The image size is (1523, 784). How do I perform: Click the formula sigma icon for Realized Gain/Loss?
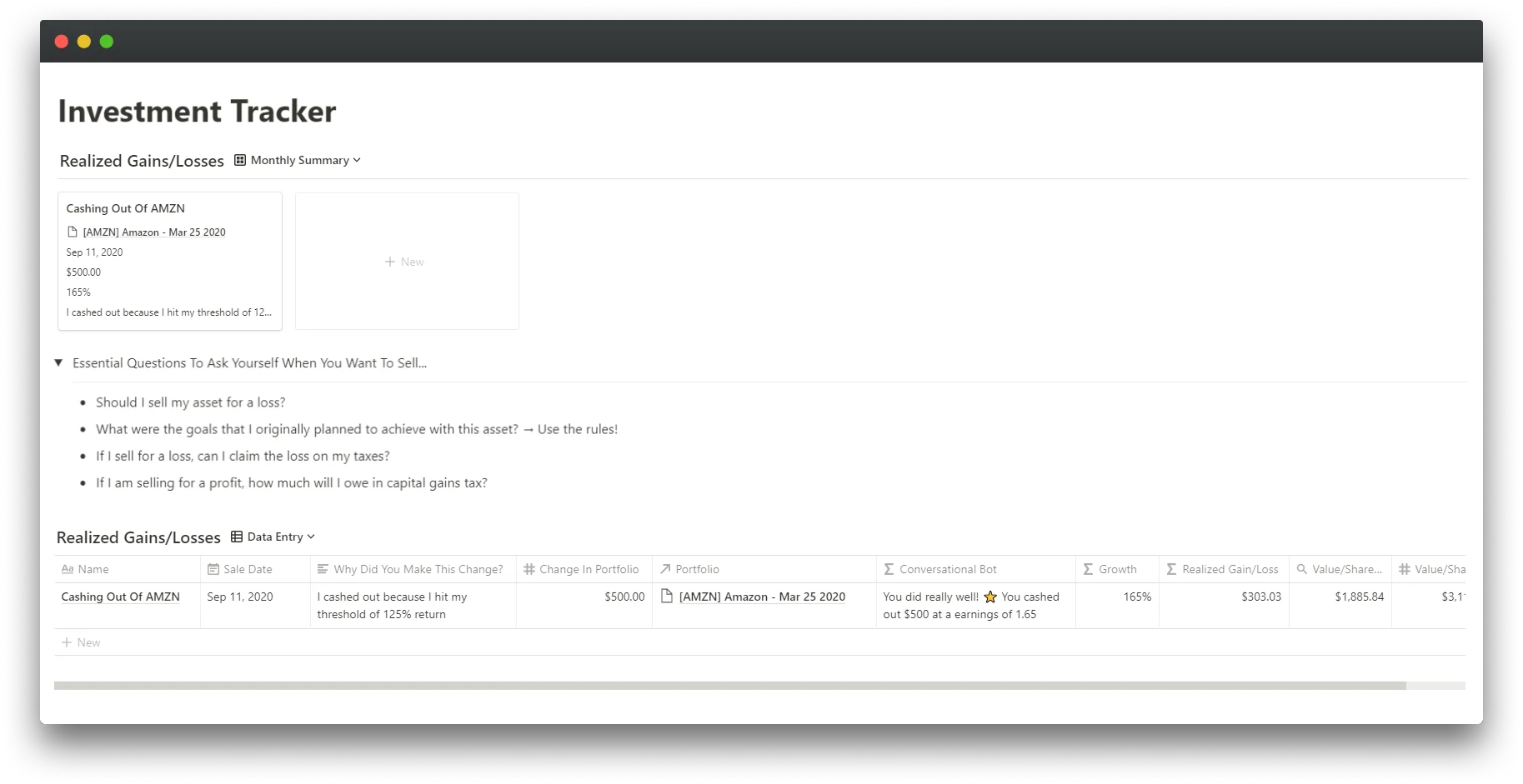[1172, 569]
